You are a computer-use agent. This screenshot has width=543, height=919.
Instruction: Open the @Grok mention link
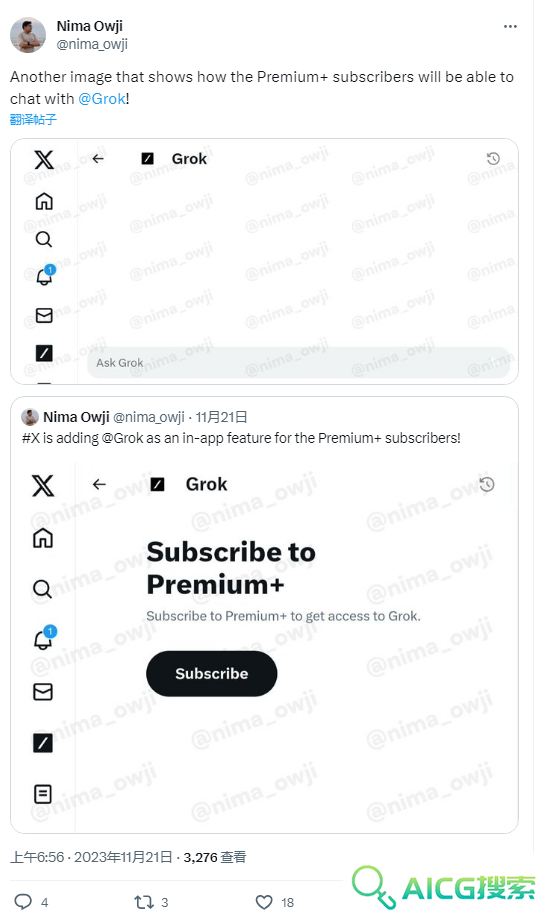[101, 98]
